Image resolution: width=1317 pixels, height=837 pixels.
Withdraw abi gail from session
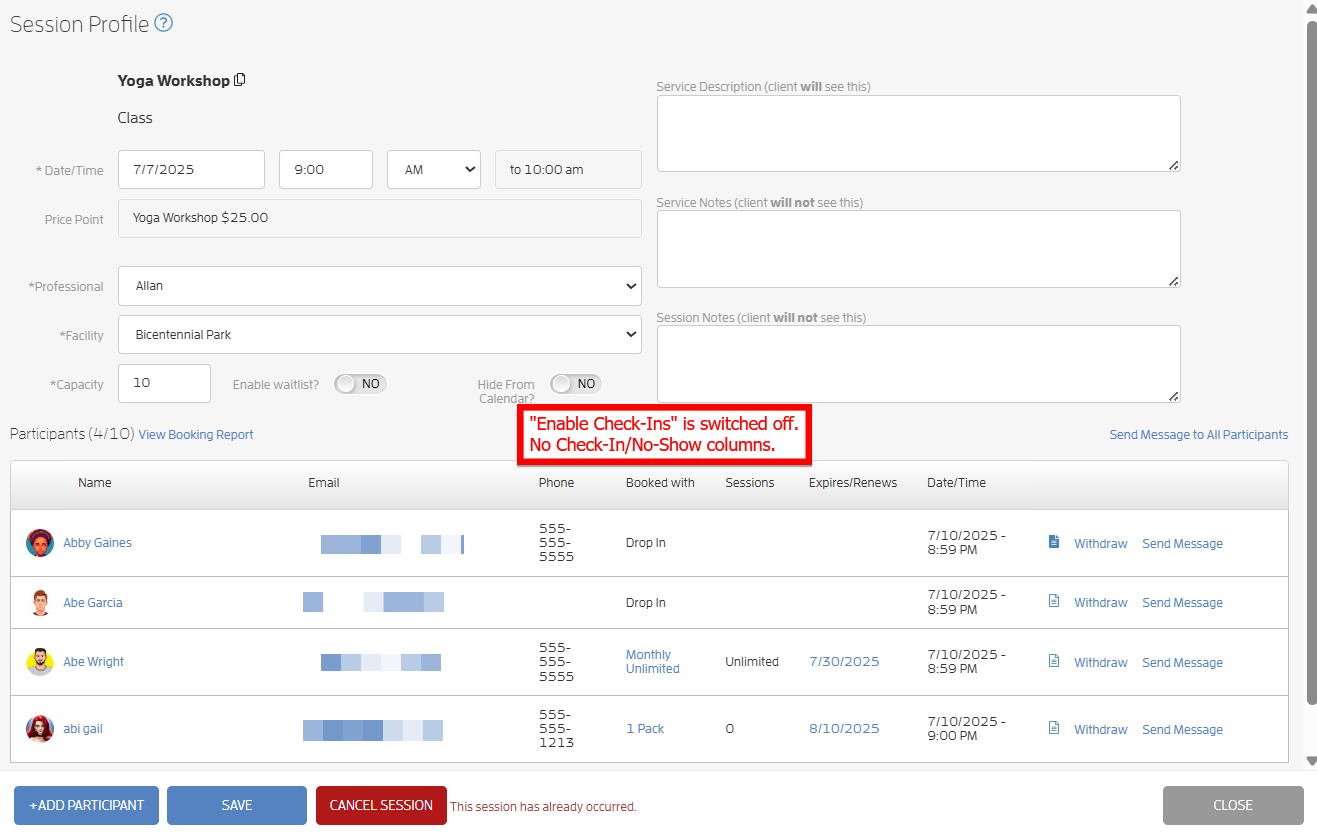click(x=1101, y=730)
